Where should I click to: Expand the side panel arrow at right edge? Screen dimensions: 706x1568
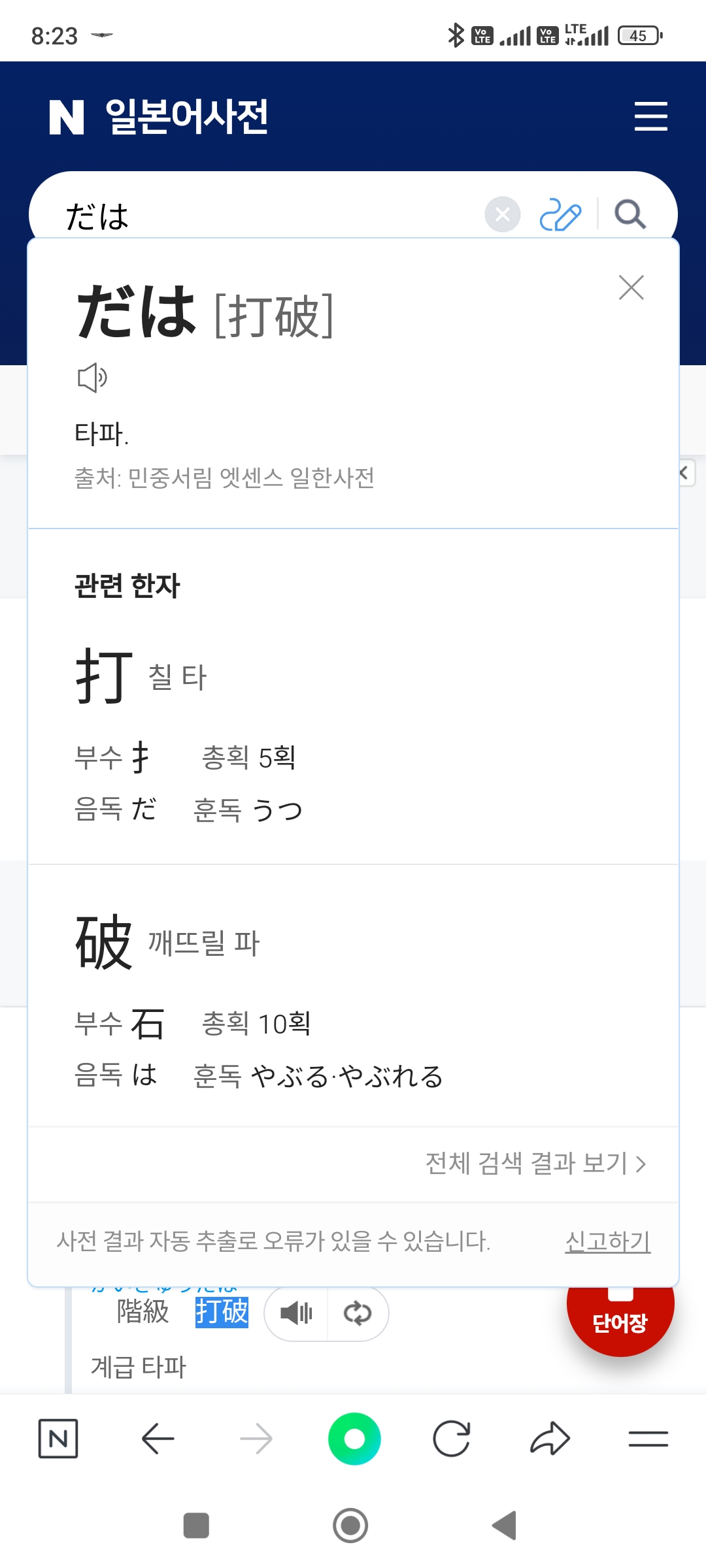[x=684, y=473]
